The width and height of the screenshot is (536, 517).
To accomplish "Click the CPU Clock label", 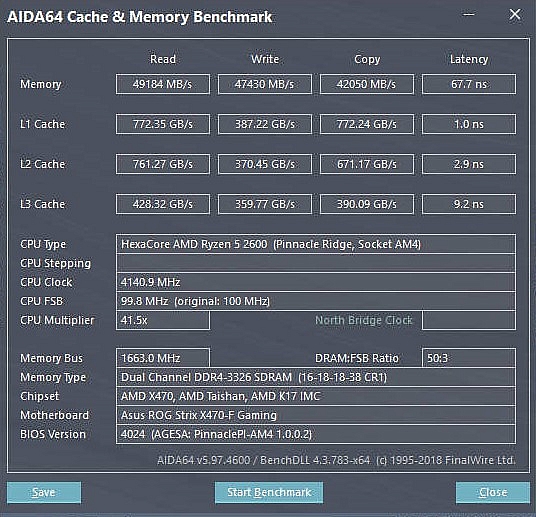I will coord(46,282).
